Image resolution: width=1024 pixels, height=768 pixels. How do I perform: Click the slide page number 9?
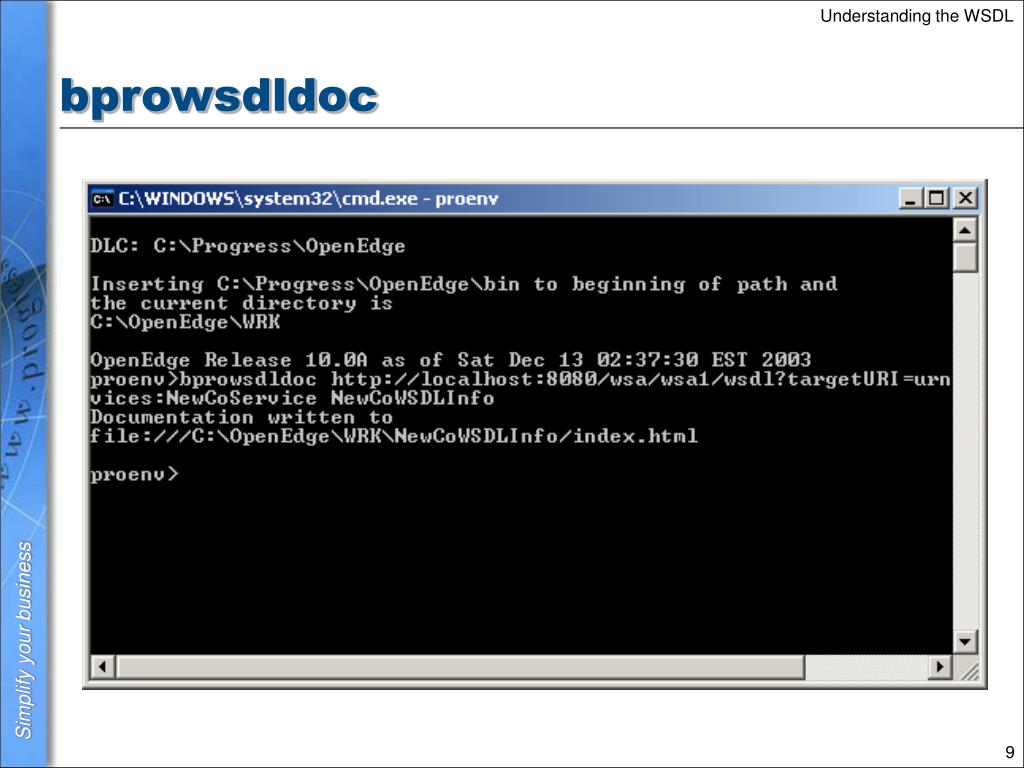point(1010,752)
